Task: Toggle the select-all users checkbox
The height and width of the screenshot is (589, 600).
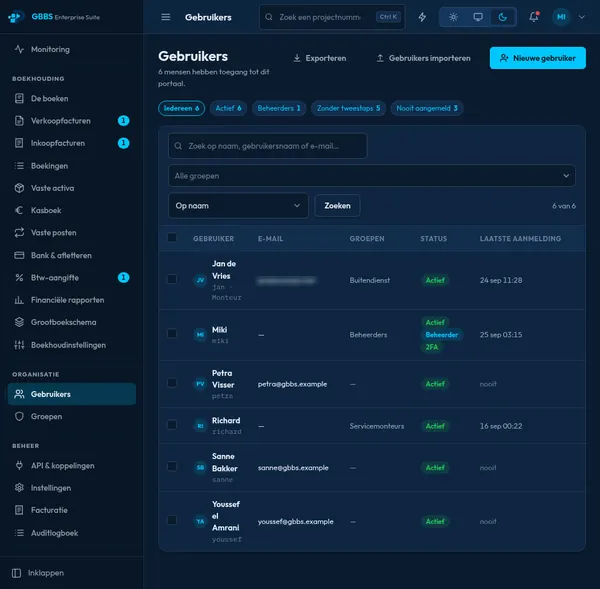Action: [172, 238]
